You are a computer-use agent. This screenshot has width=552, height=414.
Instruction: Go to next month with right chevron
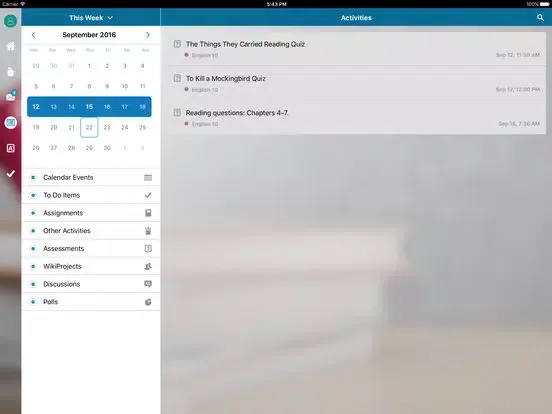[x=148, y=35]
